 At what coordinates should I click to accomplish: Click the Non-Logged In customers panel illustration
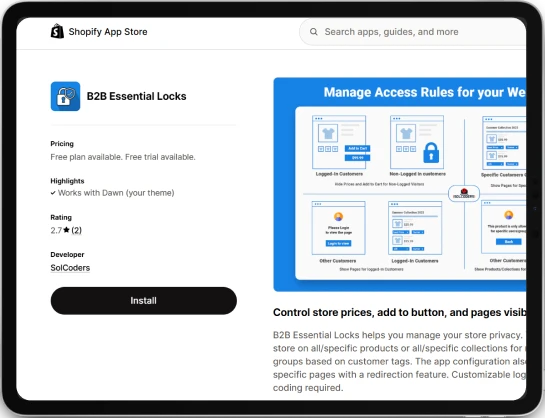(x=417, y=142)
